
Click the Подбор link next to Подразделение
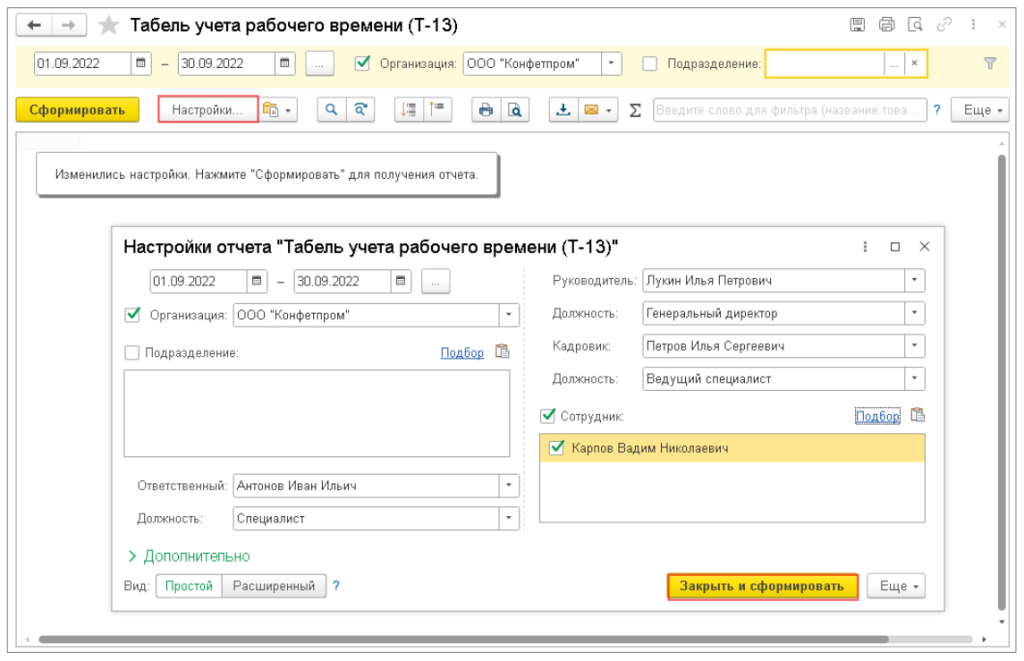pyautogui.click(x=462, y=353)
